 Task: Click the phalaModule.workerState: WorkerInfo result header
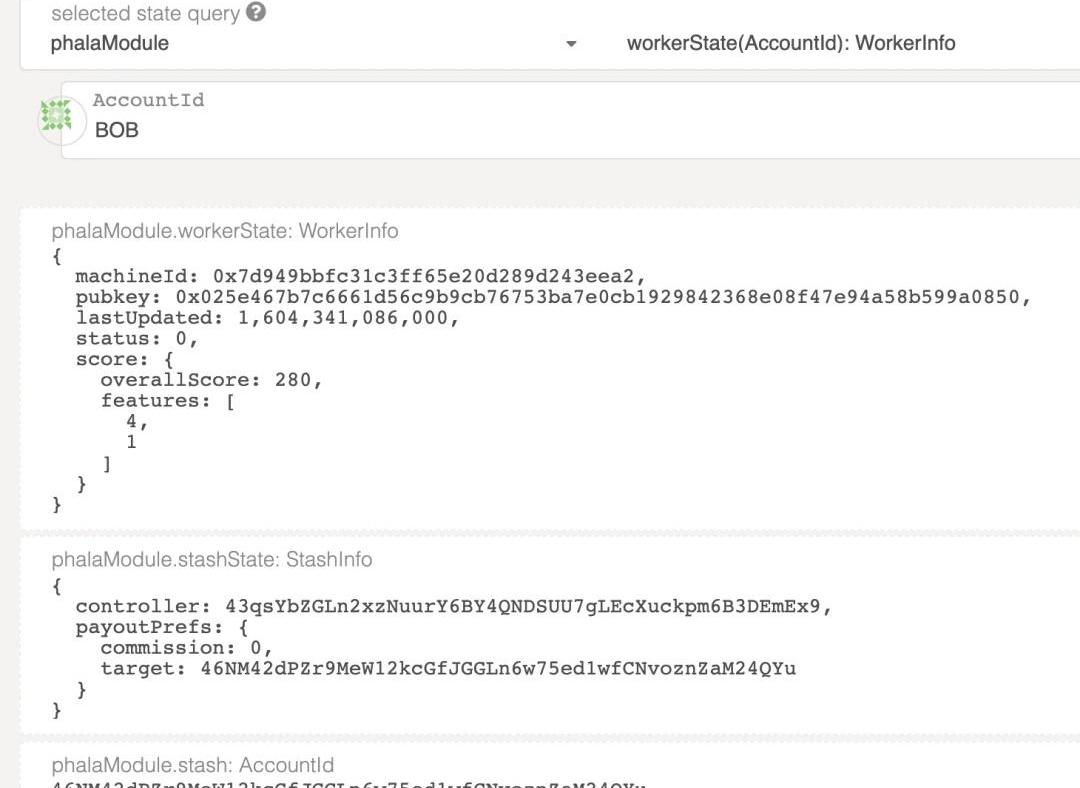click(x=225, y=231)
